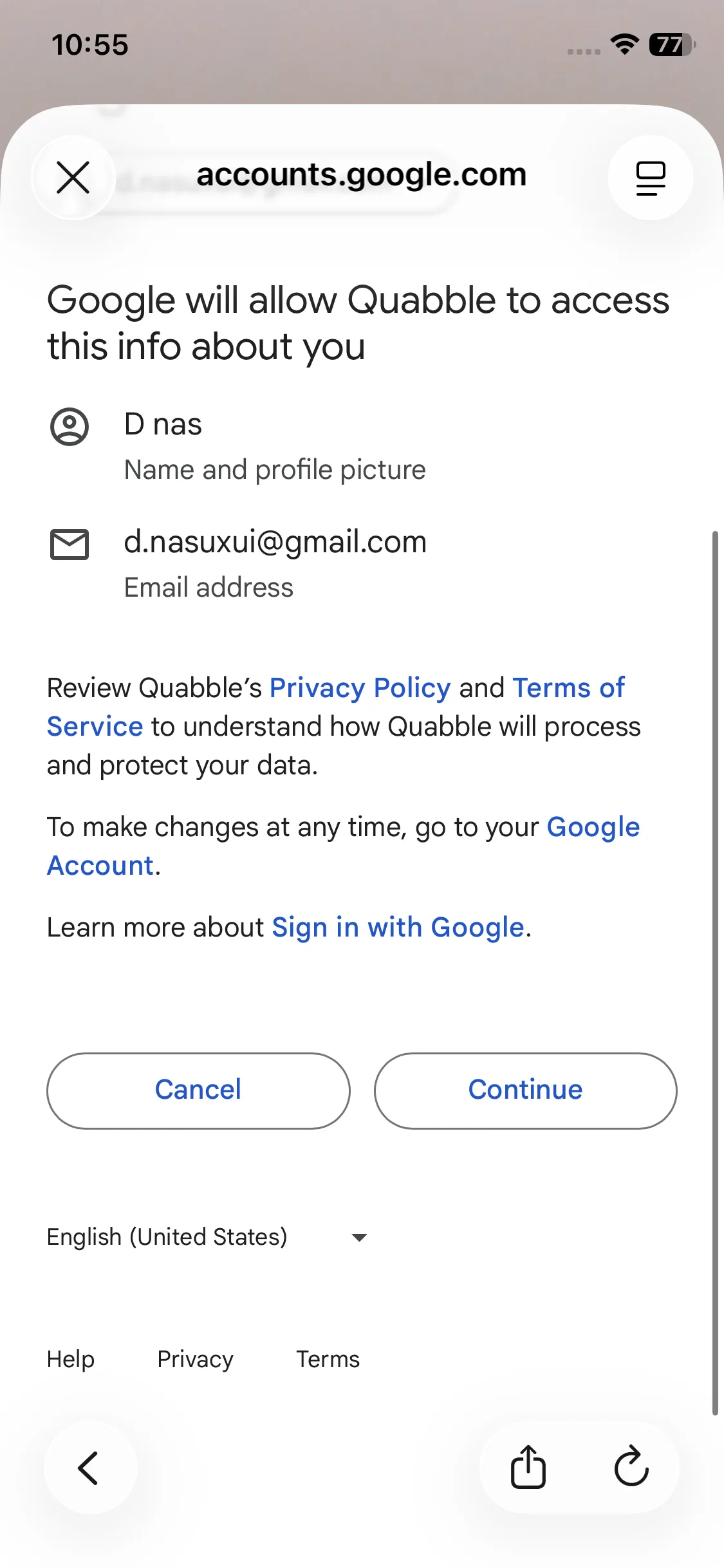
Task: Tap the share icon
Action: [x=528, y=1468]
